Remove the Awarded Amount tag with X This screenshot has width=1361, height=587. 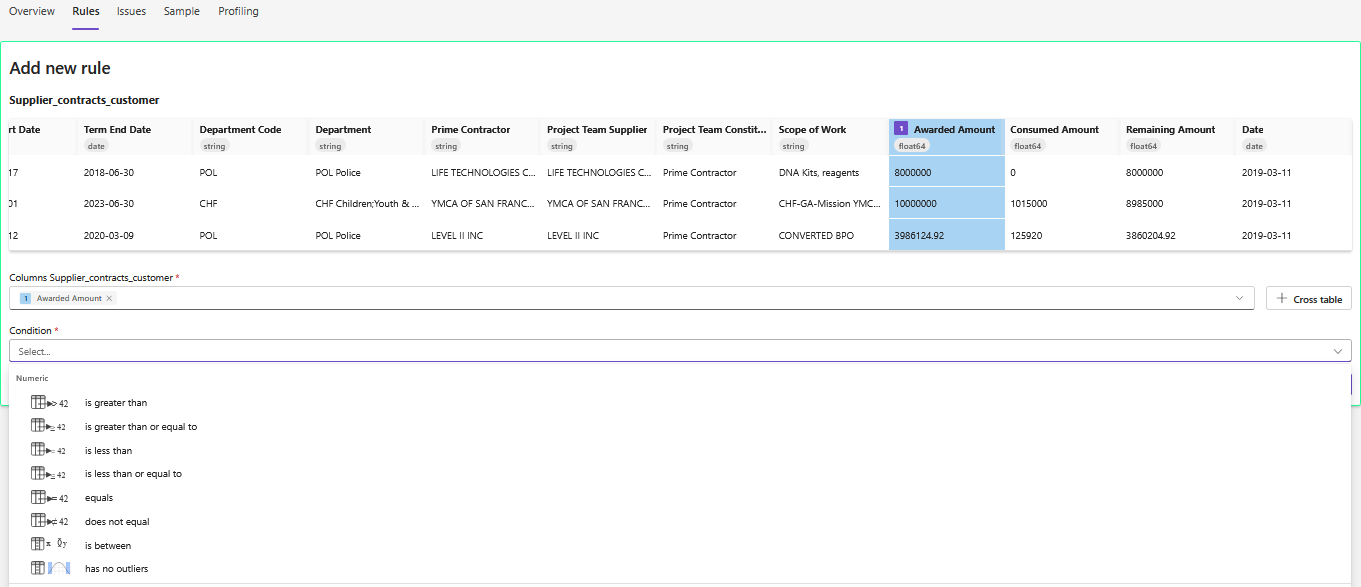pos(110,299)
